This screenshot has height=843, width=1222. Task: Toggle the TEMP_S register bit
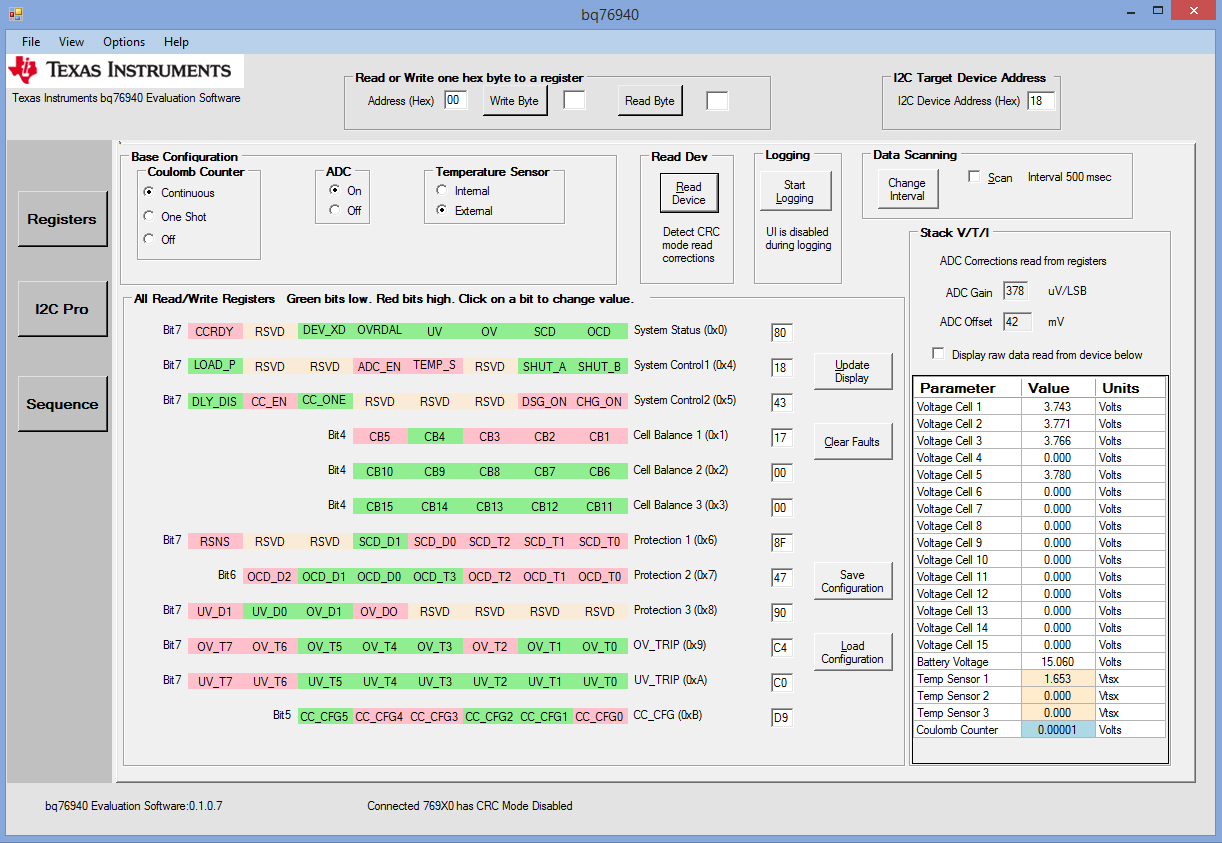[x=434, y=366]
